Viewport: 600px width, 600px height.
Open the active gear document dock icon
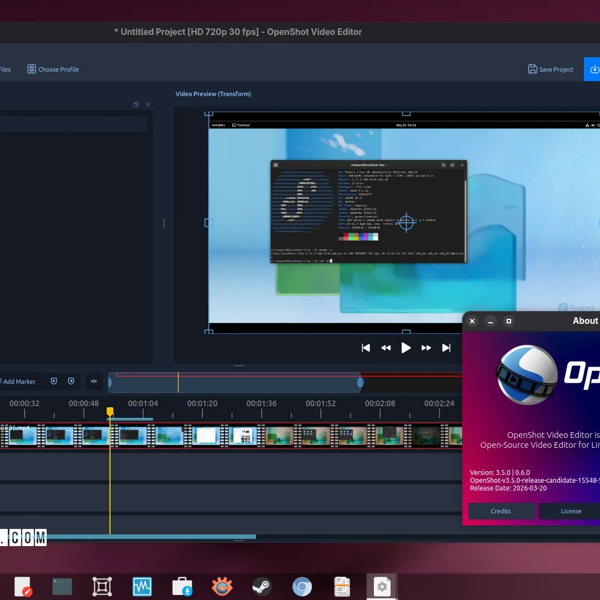382,587
